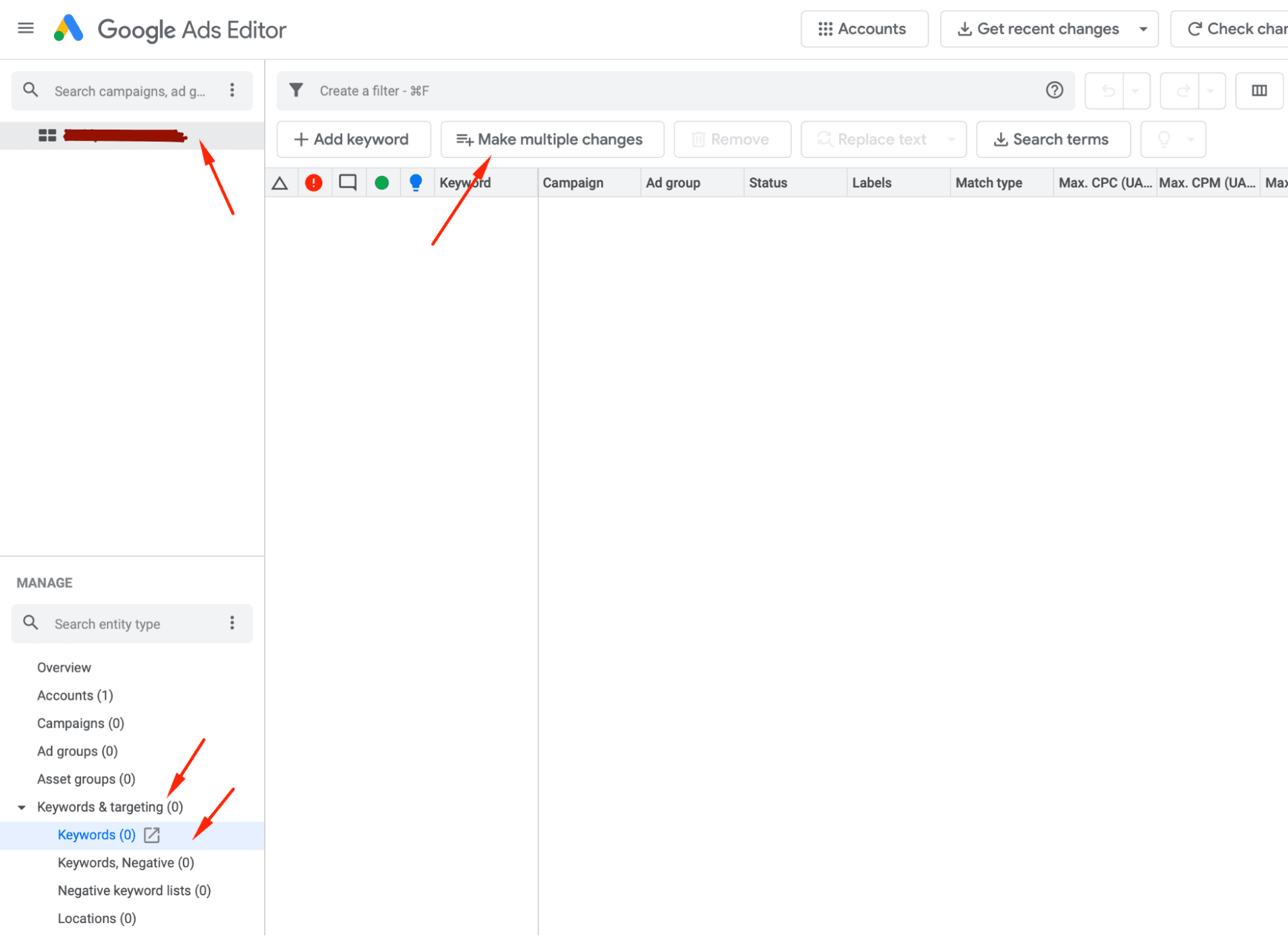Collapse Keywords & targeting tree section
Image resolution: width=1288 pixels, height=936 pixels.
pos(22,807)
